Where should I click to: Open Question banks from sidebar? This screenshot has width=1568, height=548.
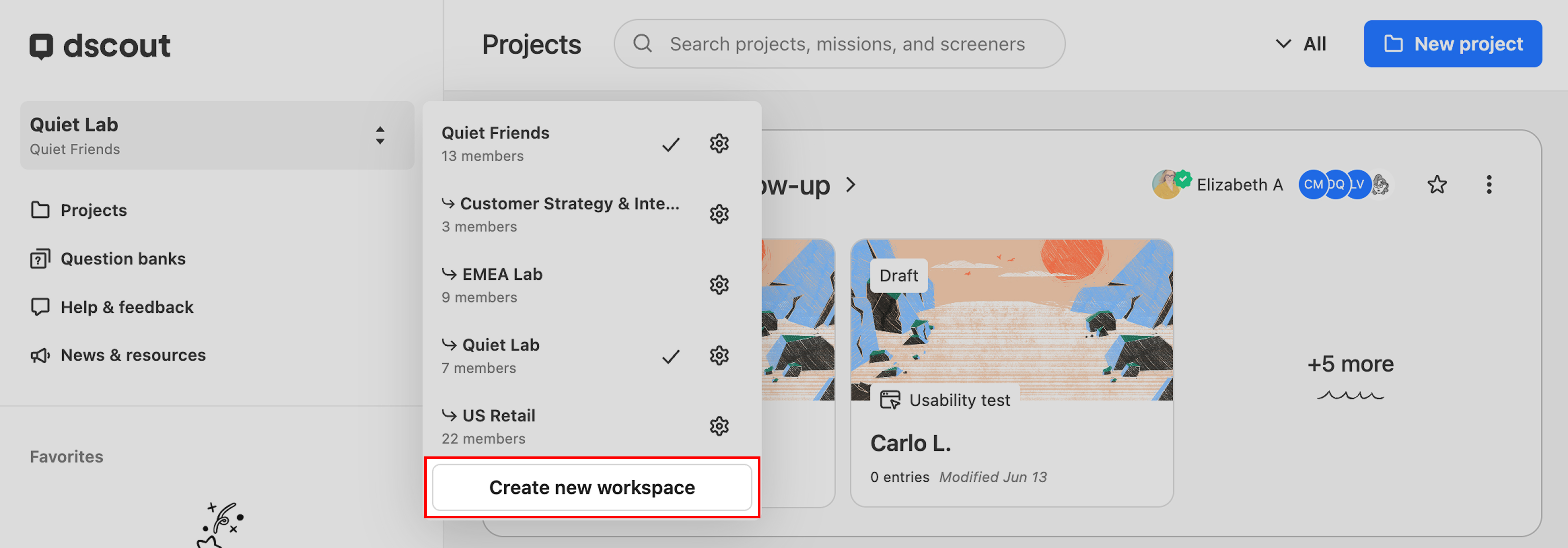(123, 258)
